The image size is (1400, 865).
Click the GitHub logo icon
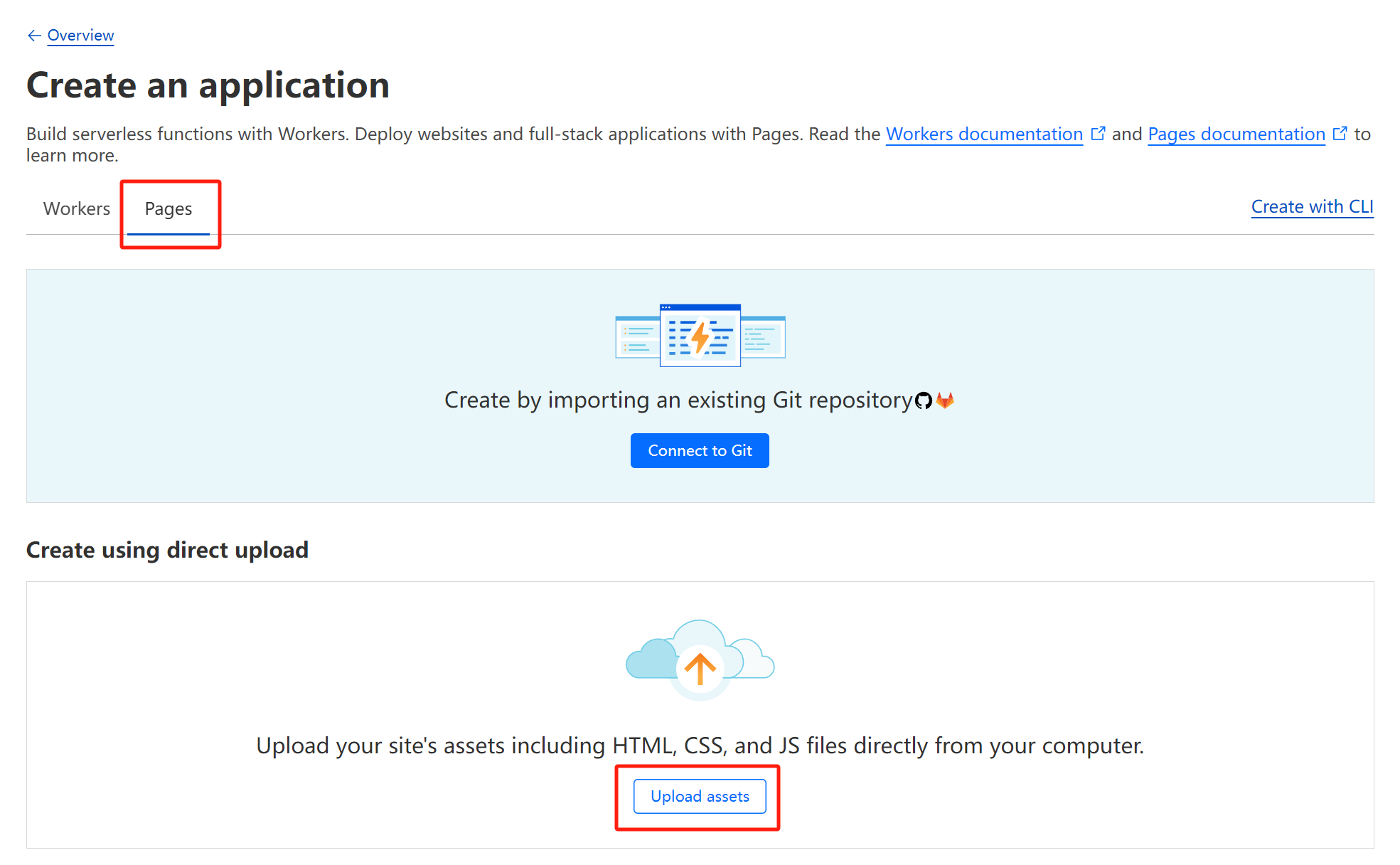point(924,400)
